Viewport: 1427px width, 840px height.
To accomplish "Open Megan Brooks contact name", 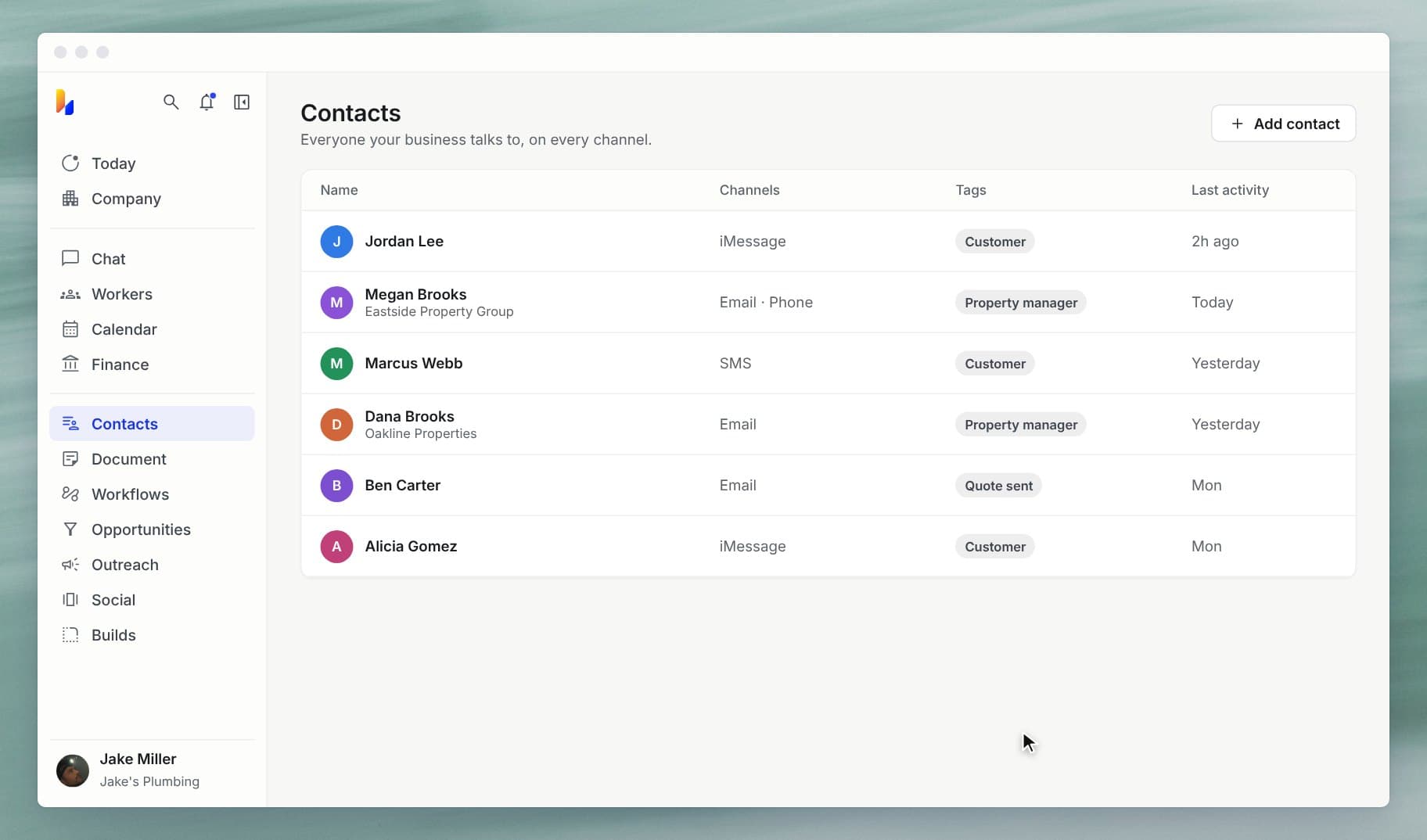I will pyautogui.click(x=415, y=294).
